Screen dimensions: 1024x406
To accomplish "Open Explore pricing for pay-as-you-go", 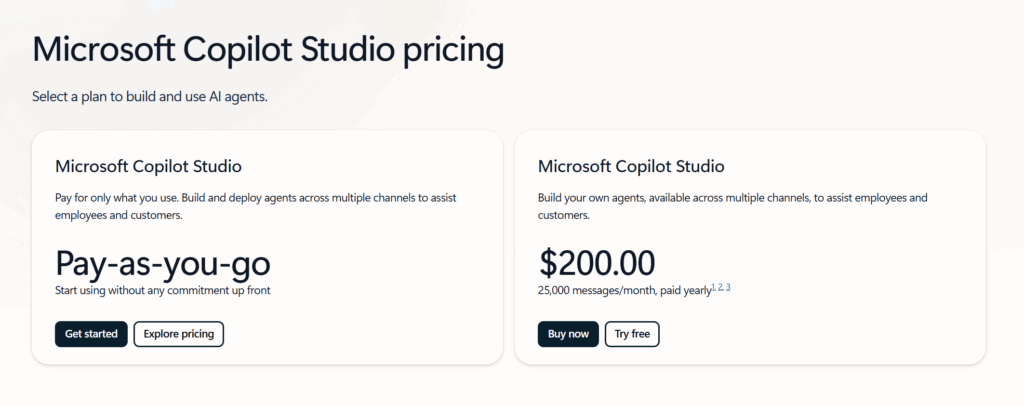I will pyautogui.click(x=179, y=334).
